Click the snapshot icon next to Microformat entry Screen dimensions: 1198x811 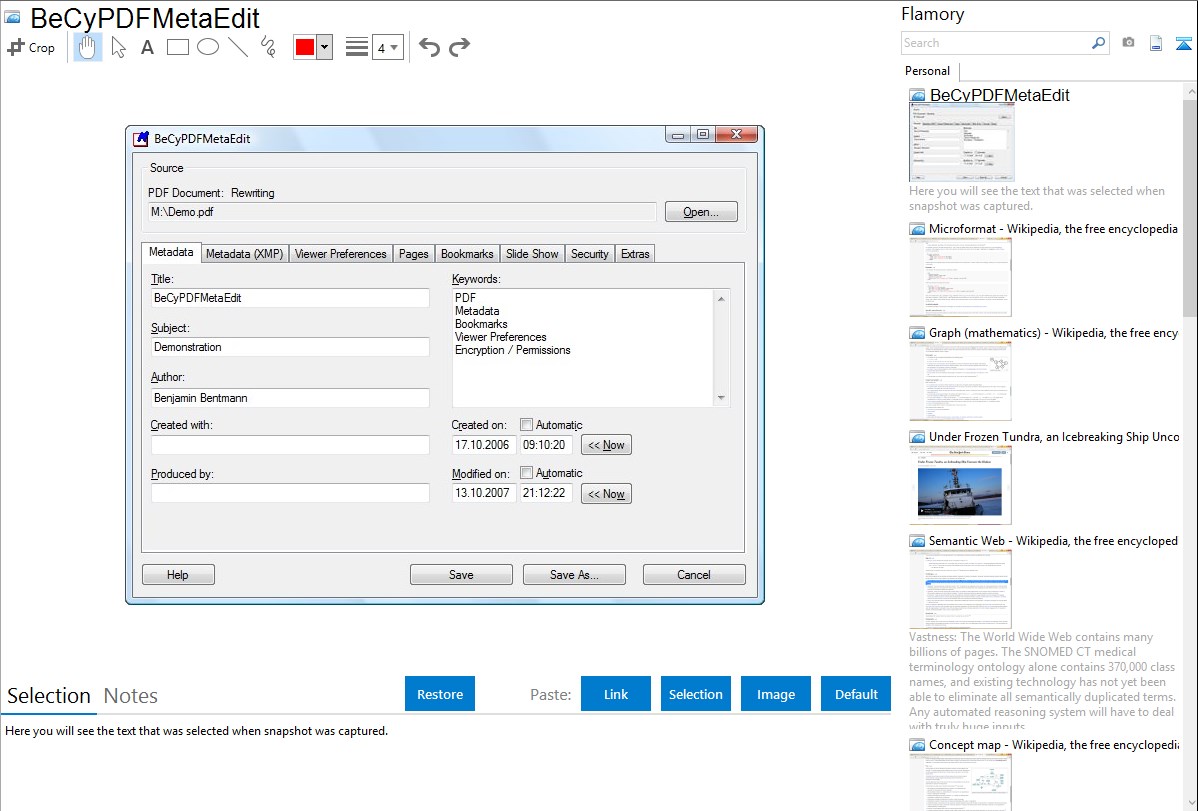click(917, 229)
